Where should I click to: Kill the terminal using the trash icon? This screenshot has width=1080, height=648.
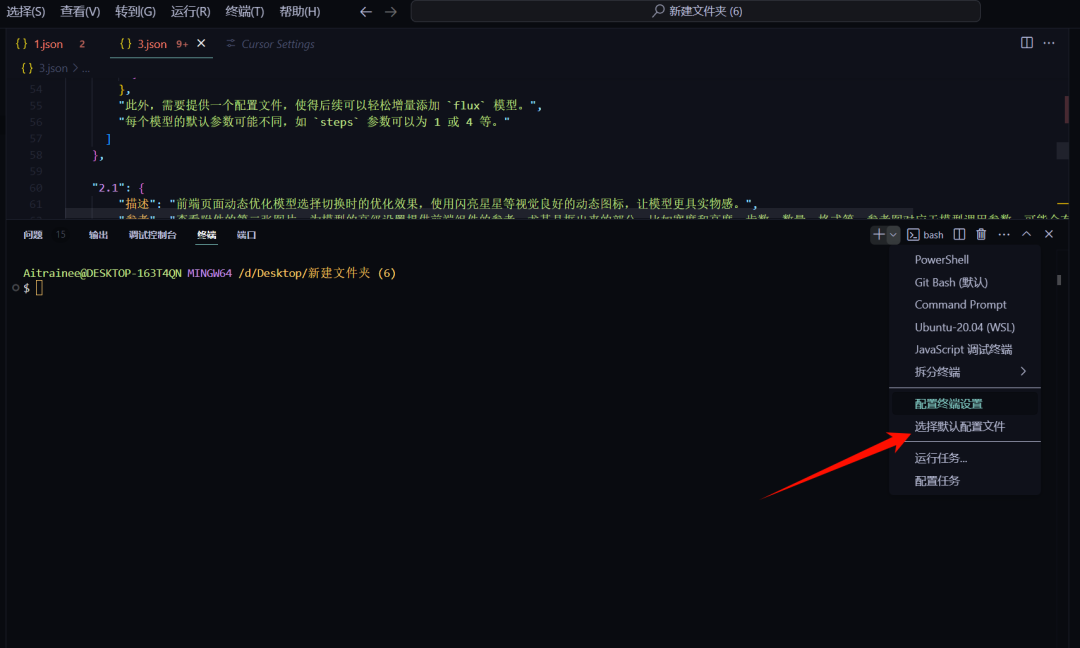tap(981, 234)
